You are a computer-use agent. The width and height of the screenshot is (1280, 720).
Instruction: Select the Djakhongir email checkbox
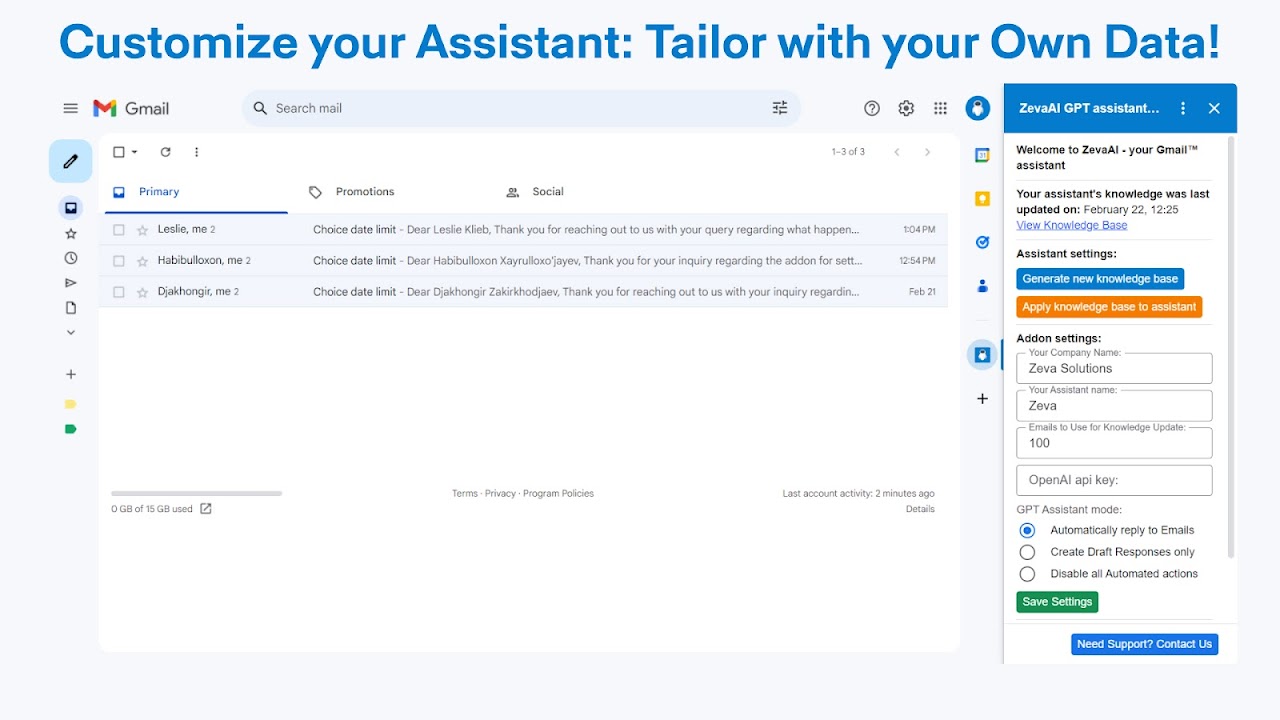point(119,292)
